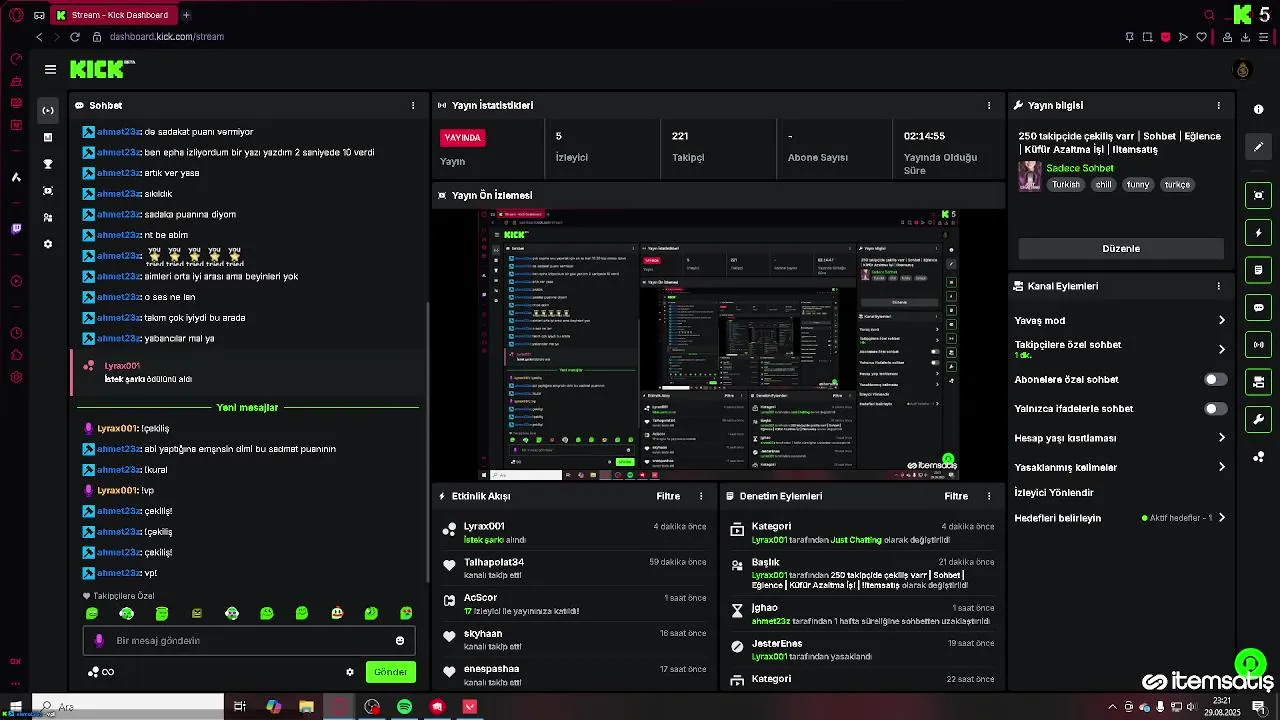The image size is (1280, 720).
Task: Open the clips capture icon in the Kick sidebar
Action: pyautogui.click(x=47, y=191)
